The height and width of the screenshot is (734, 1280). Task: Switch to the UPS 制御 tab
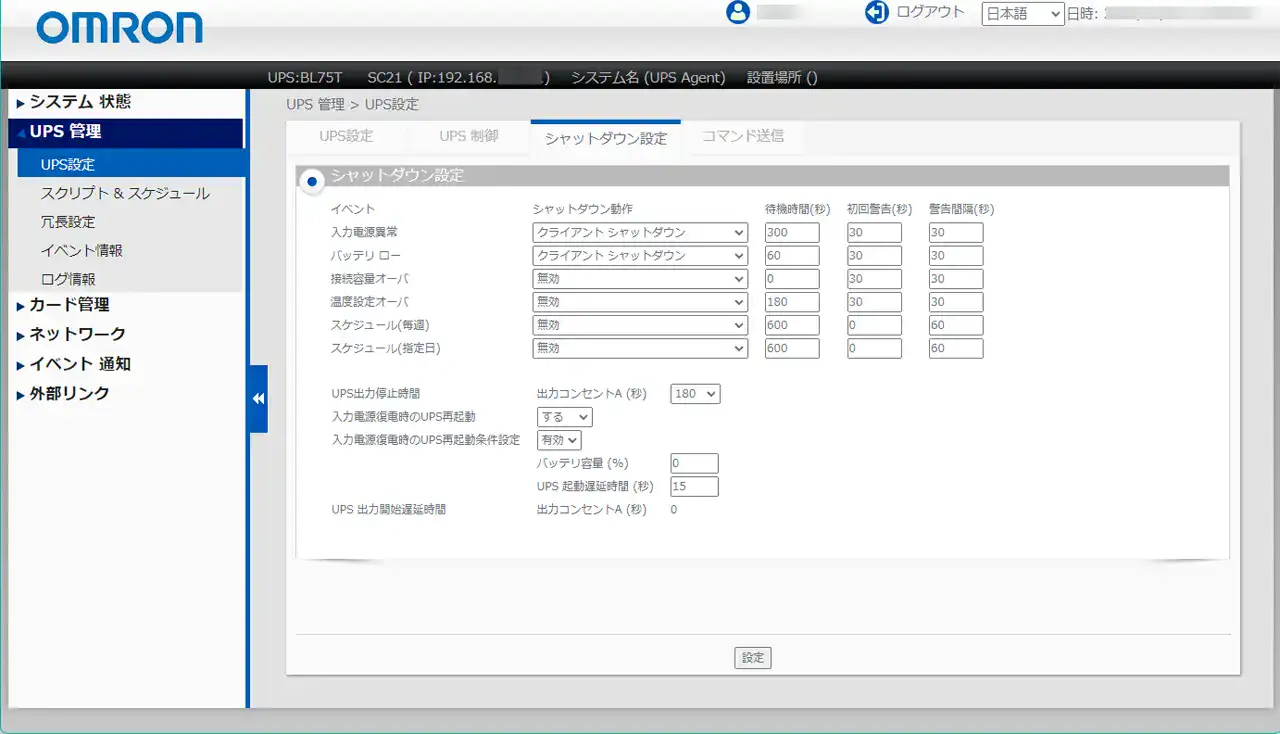tap(468, 136)
